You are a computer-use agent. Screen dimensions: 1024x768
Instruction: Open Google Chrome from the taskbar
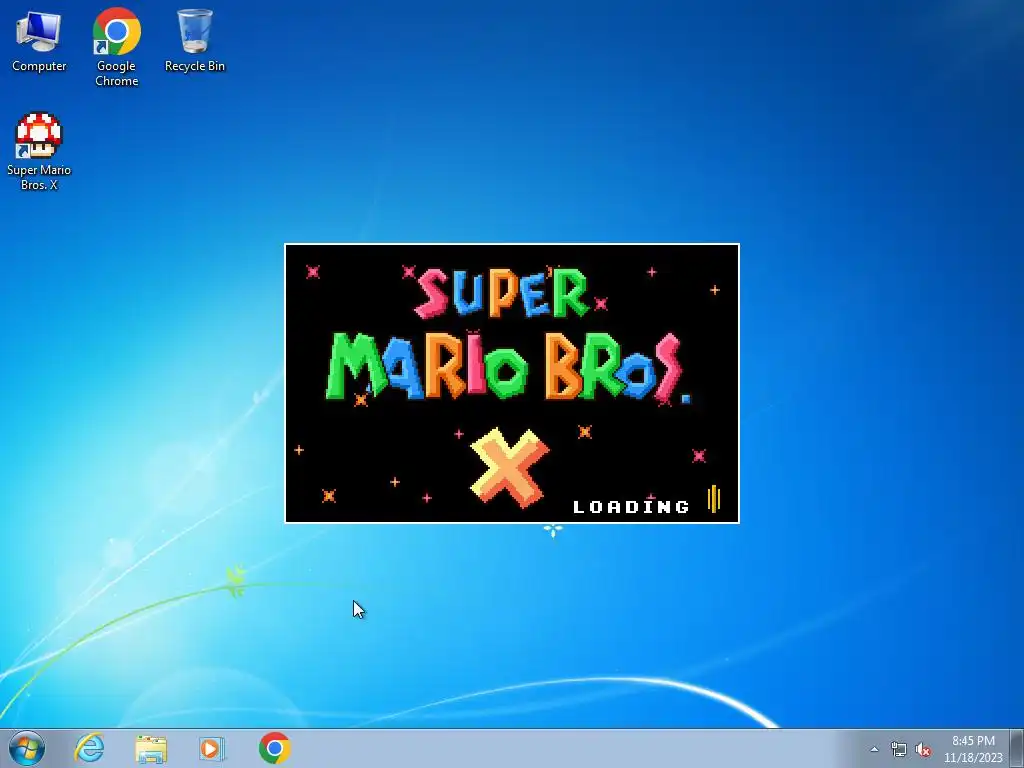tap(274, 748)
